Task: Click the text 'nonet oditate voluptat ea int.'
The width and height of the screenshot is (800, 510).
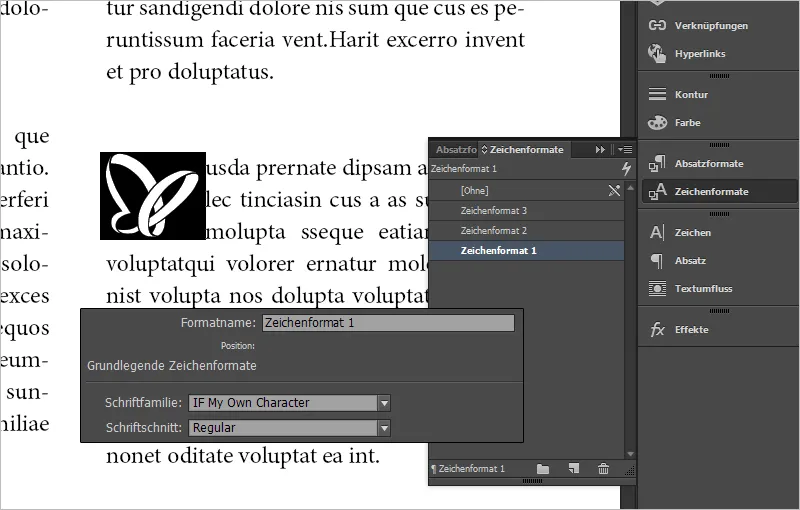Action: pyautogui.click(x=243, y=456)
